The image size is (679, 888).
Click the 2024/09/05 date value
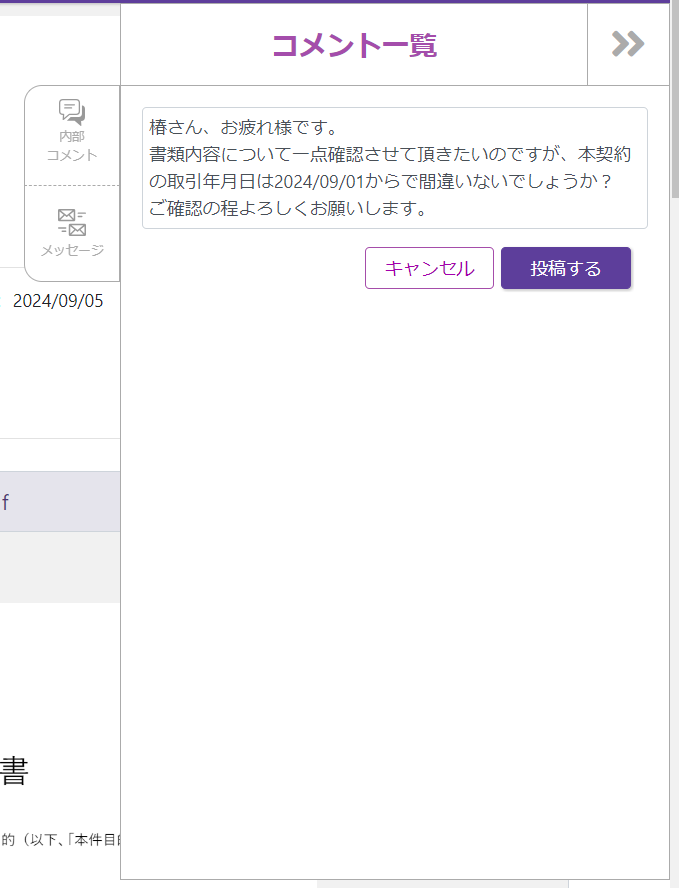pyautogui.click(x=58, y=301)
